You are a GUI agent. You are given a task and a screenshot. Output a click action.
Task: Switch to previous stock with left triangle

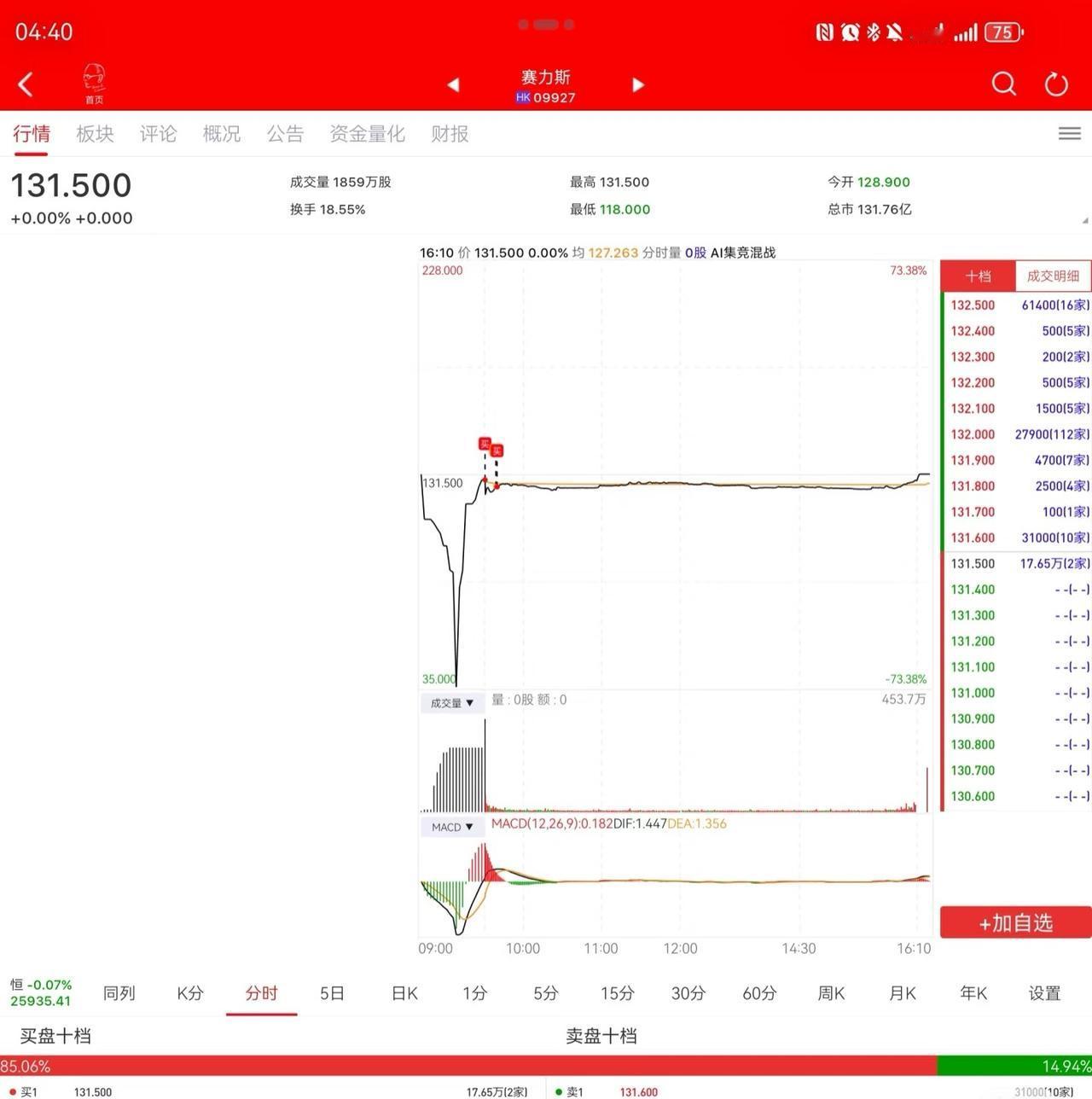(x=453, y=84)
